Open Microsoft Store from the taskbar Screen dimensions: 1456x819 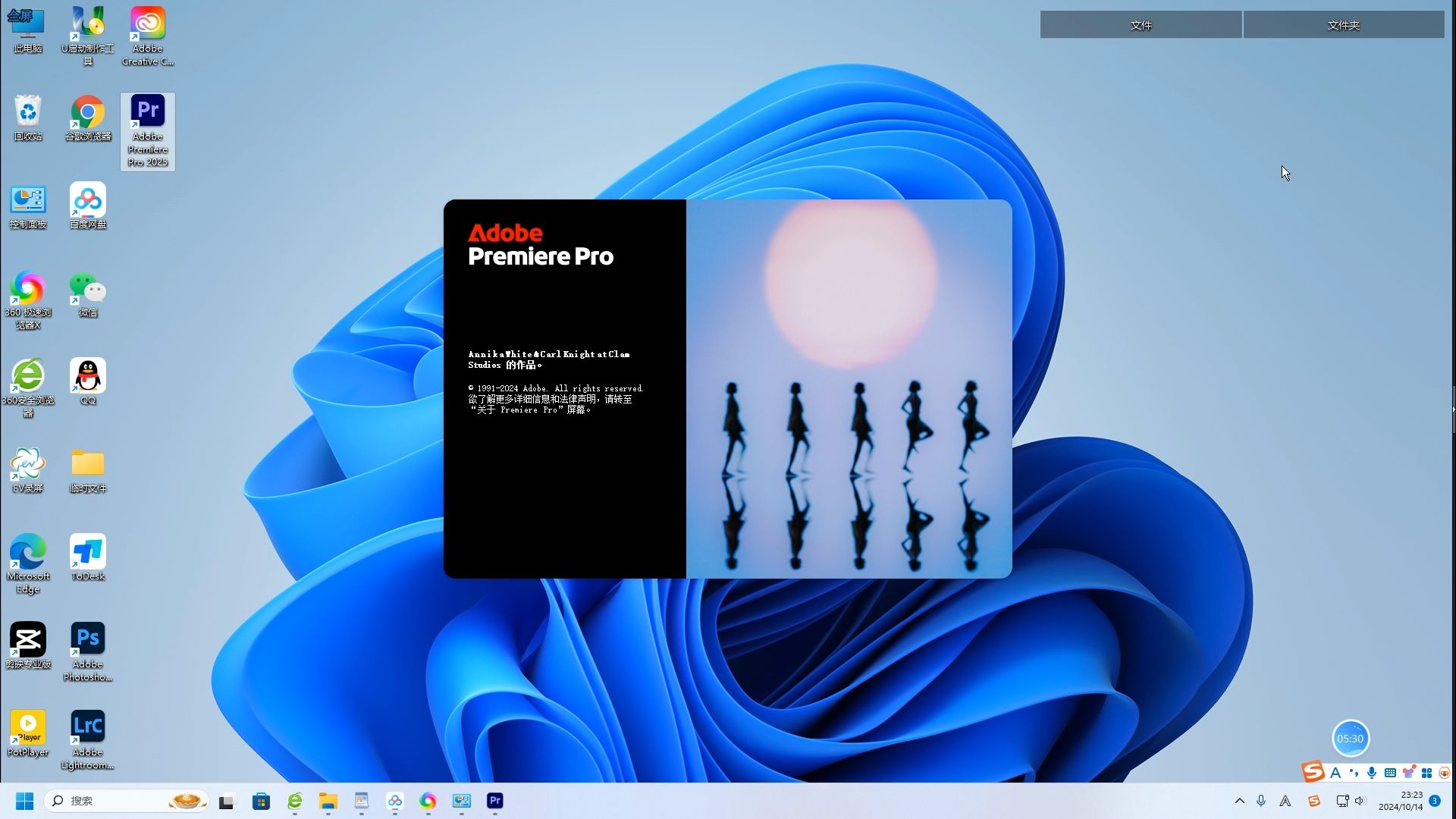point(261,801)
